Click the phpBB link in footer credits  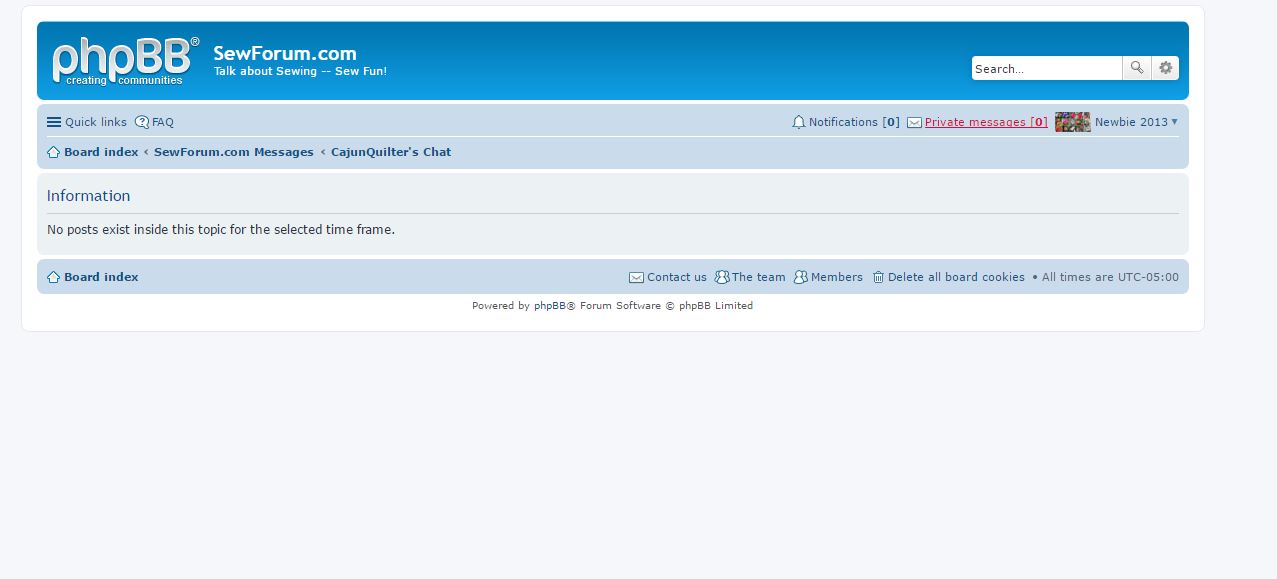[549, 306]
